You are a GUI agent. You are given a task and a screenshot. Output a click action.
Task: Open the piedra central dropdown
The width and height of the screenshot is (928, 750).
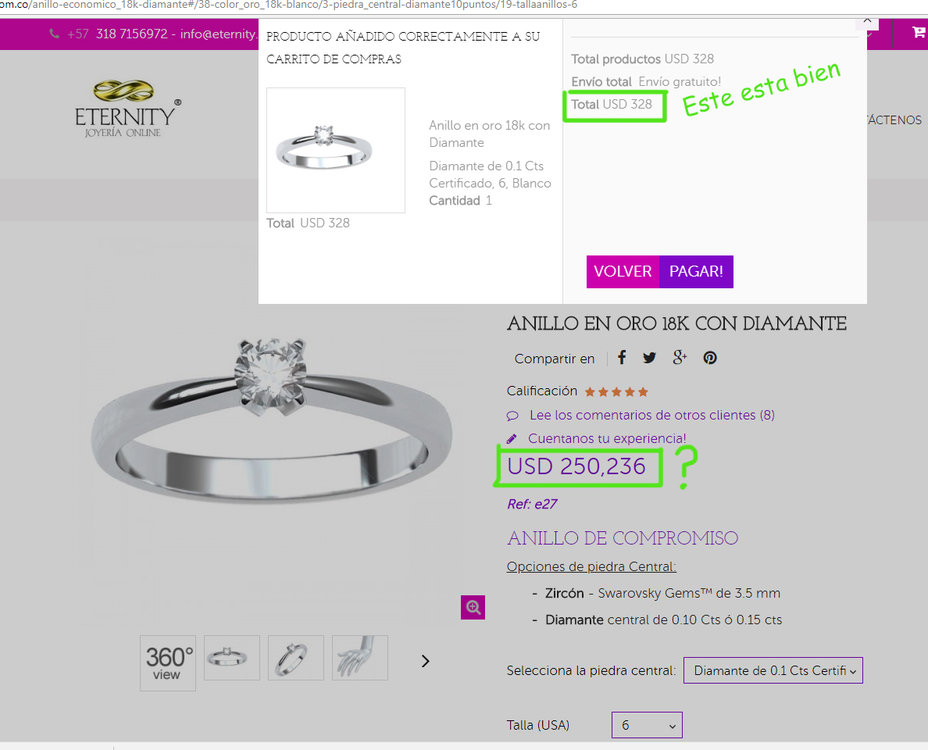(x=773, y=671)
